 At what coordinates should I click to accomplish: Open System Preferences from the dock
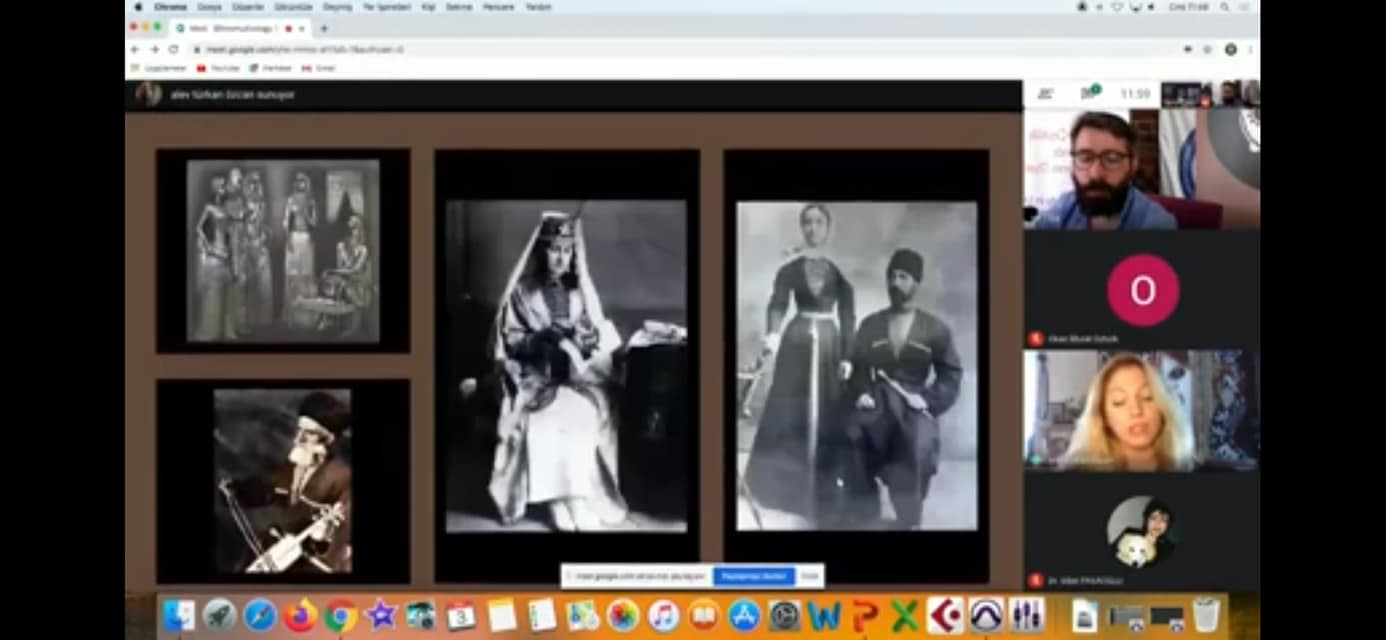point(784,615)
